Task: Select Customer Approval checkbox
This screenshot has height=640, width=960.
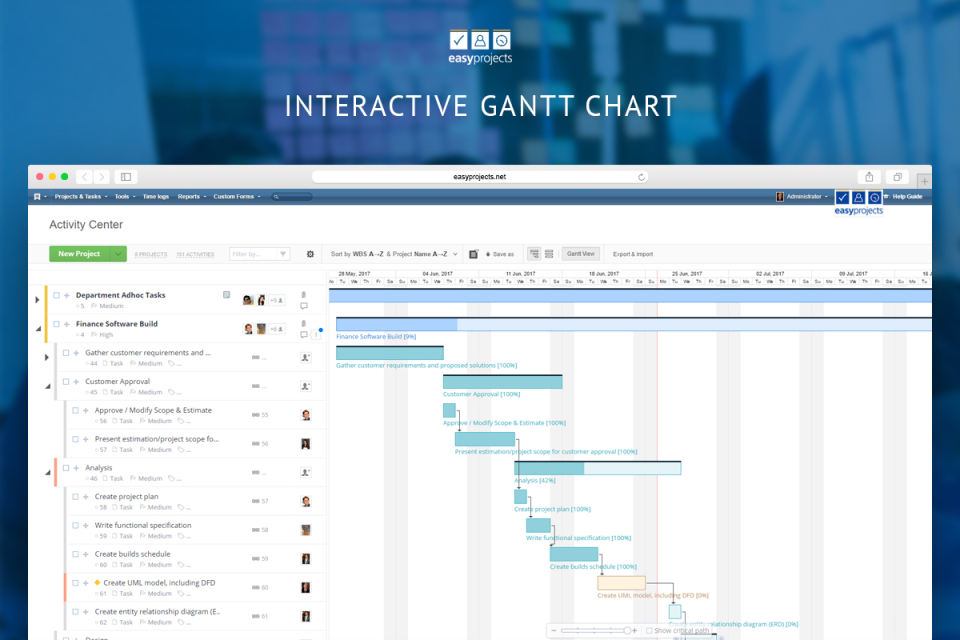Action: click(x=66, y=382)
